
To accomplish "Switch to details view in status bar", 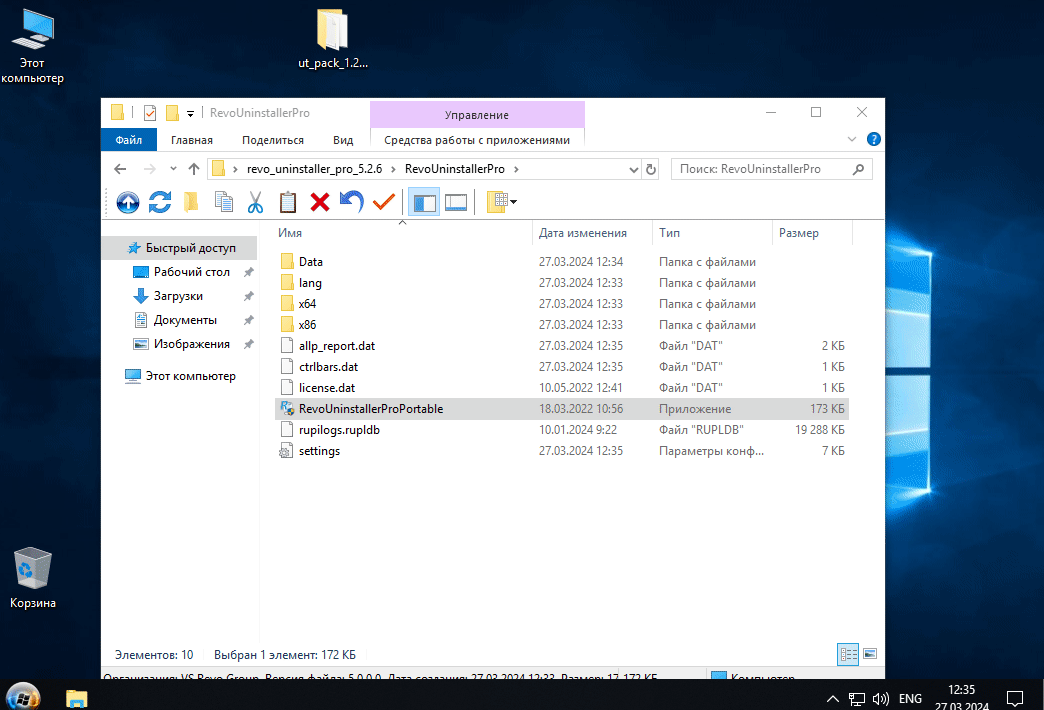I will [848, 654].
